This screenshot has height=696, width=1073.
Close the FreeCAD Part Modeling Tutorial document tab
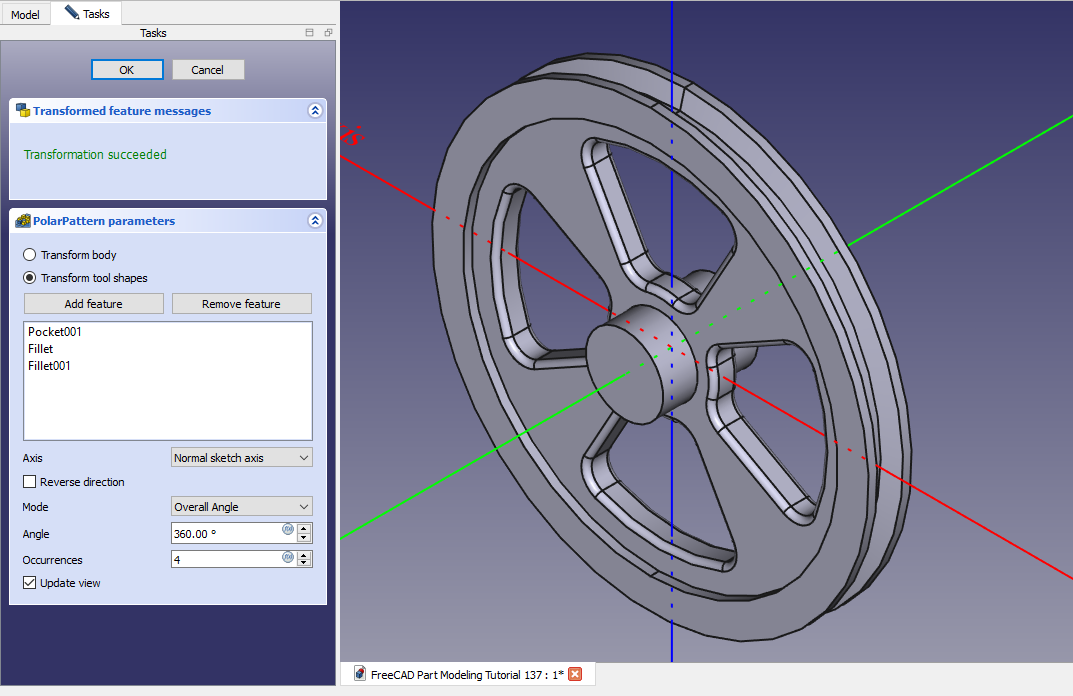click(575, 674)
